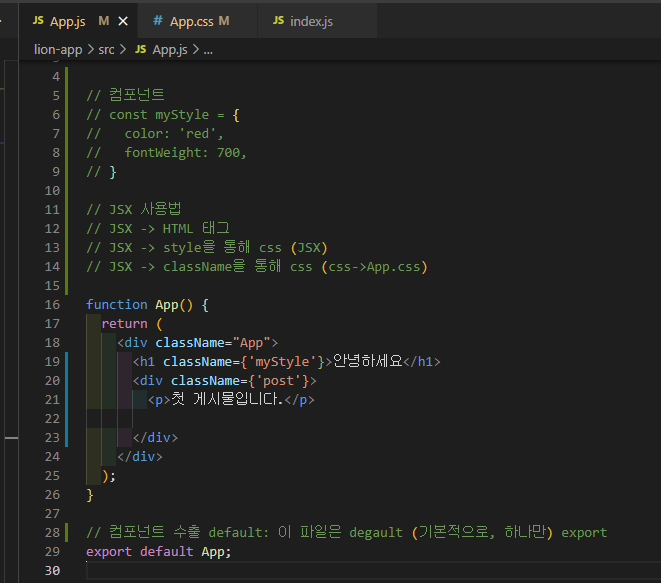The image size is (661, 583).
Task: Select lion-app in the breadcrumb
Action: 58,50
